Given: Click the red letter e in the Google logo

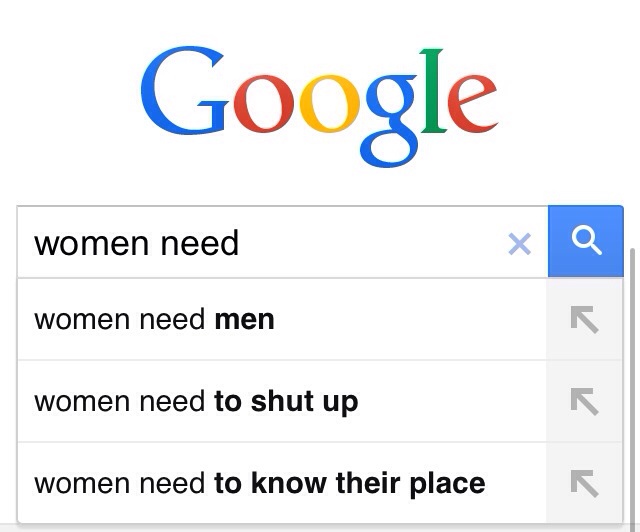Looking at the screenshot, I should 472,104.
